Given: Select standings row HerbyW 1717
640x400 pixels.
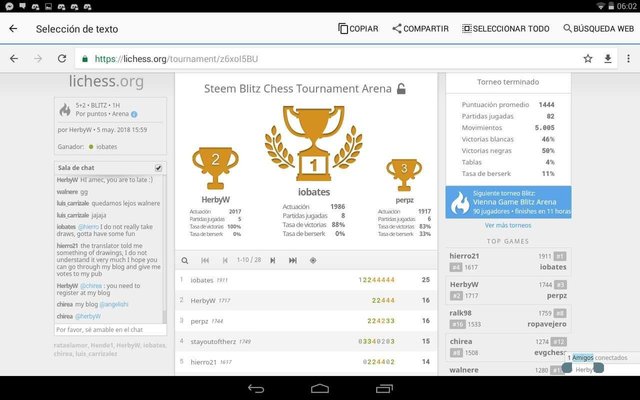Looking at the screenshot, I should pos(306,300).
